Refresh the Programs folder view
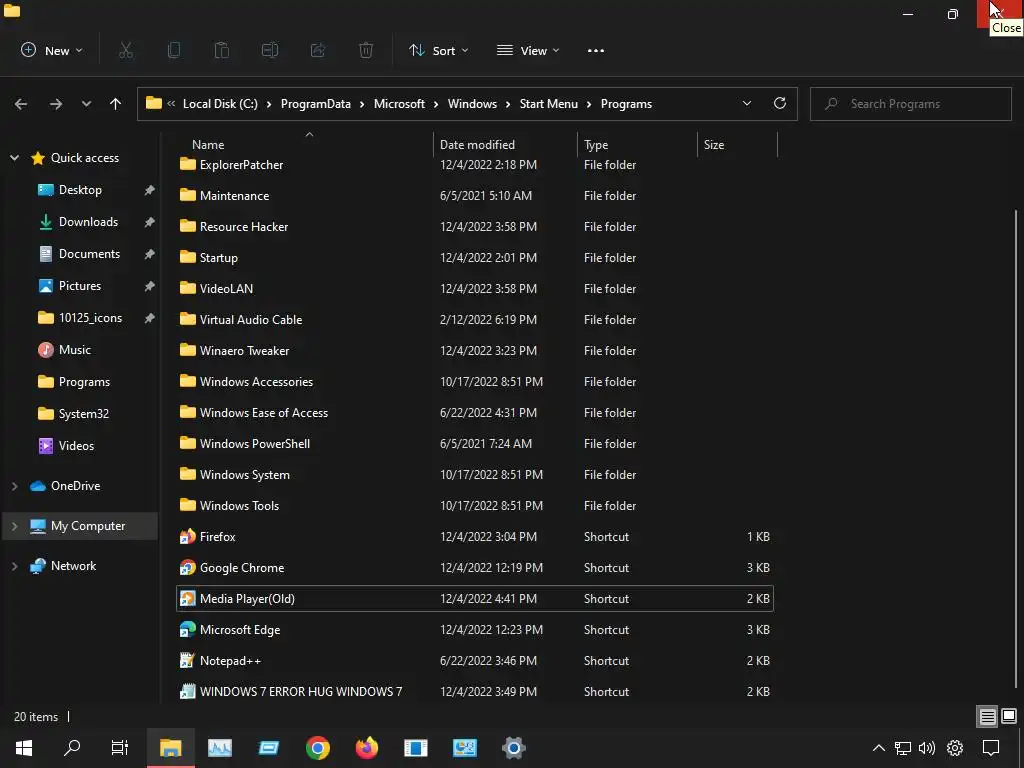Screen dimensions: 1024x768 [x=780, y=103]
